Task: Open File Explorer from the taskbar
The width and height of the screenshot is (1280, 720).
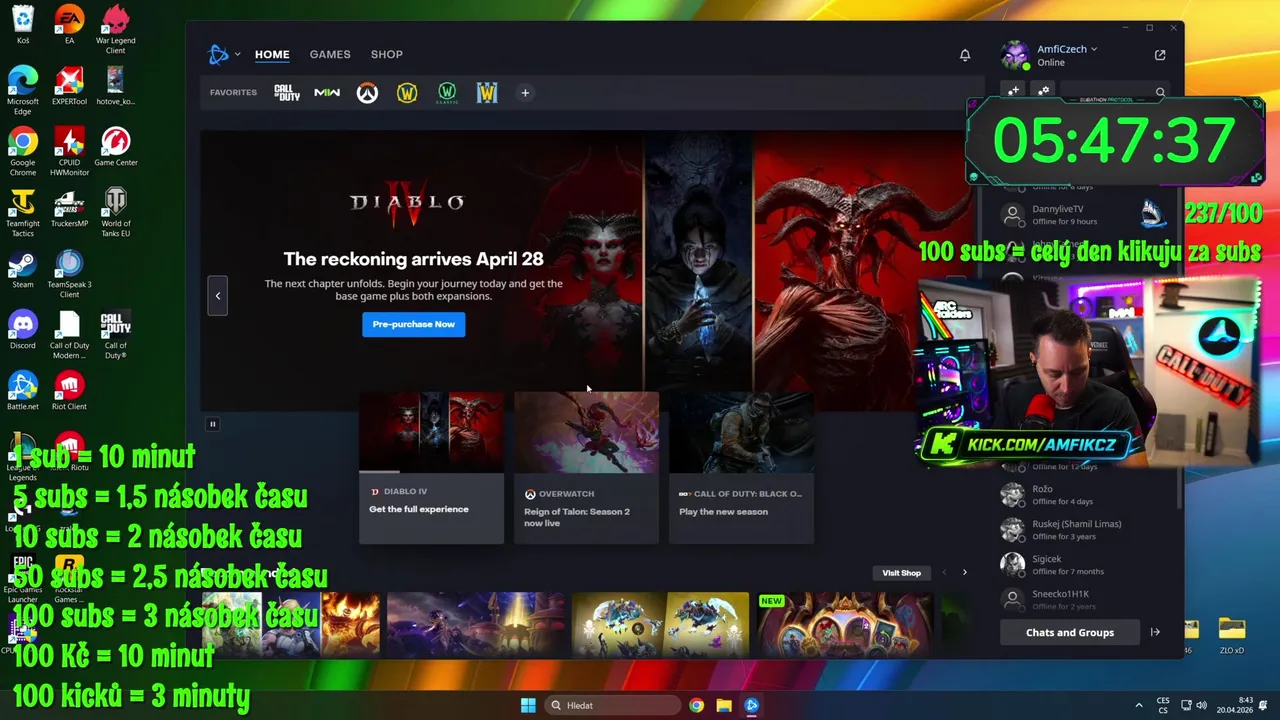Action: [x=724, y=705]
